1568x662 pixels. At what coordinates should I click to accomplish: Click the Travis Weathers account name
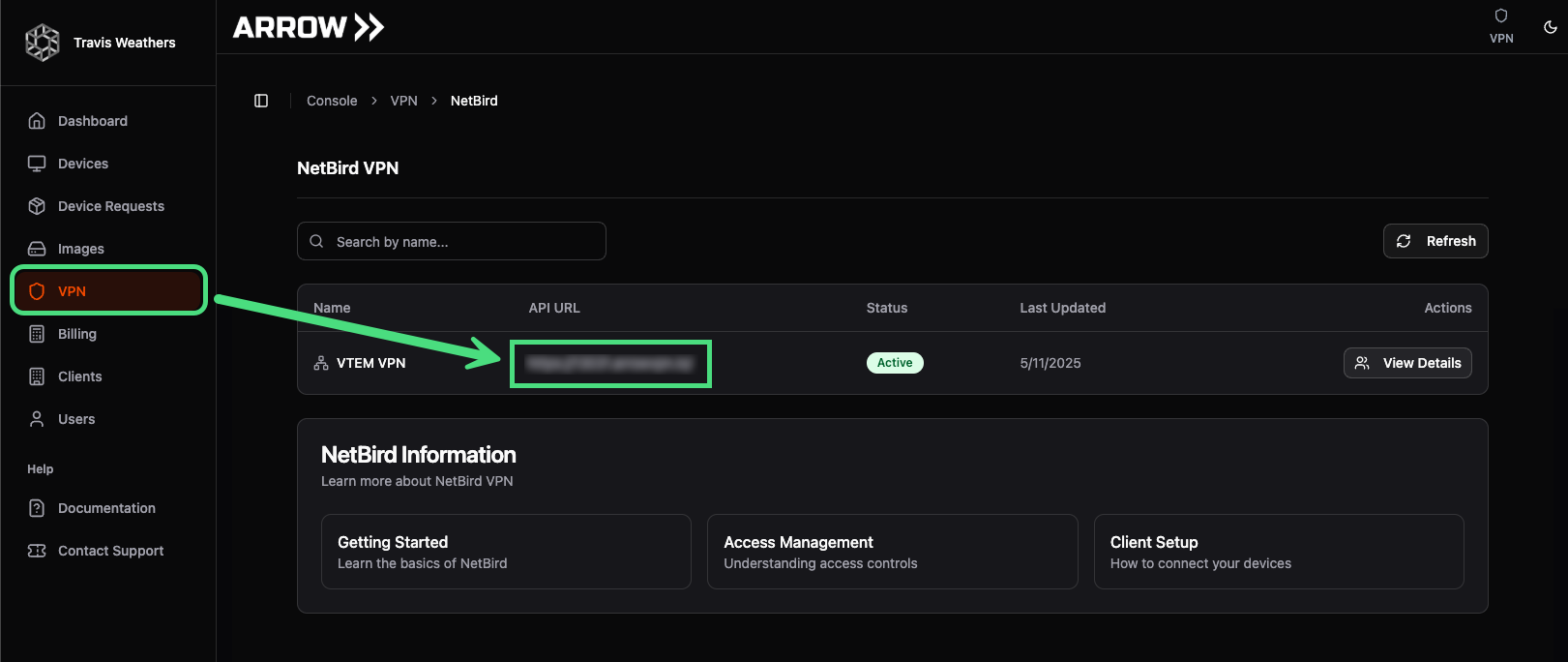pyautogui.click(x=125, y=43)
